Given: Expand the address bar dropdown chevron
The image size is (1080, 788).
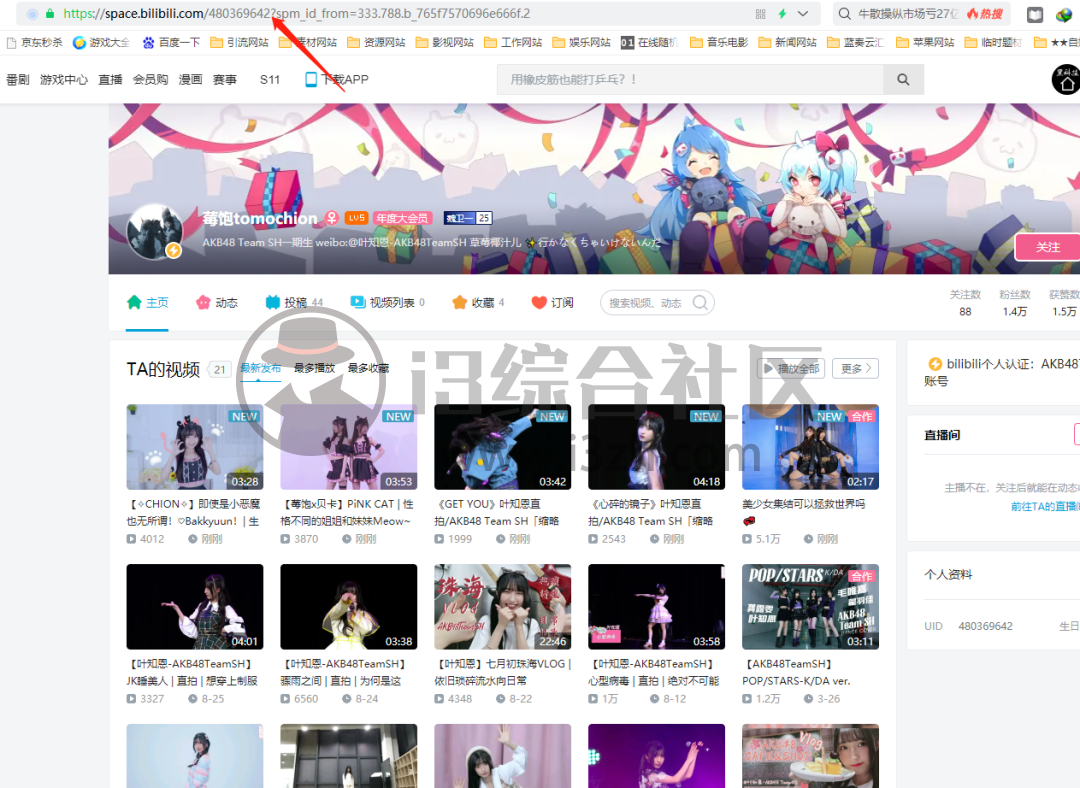Looking at the screenshot, I should (x=803, y=14).
